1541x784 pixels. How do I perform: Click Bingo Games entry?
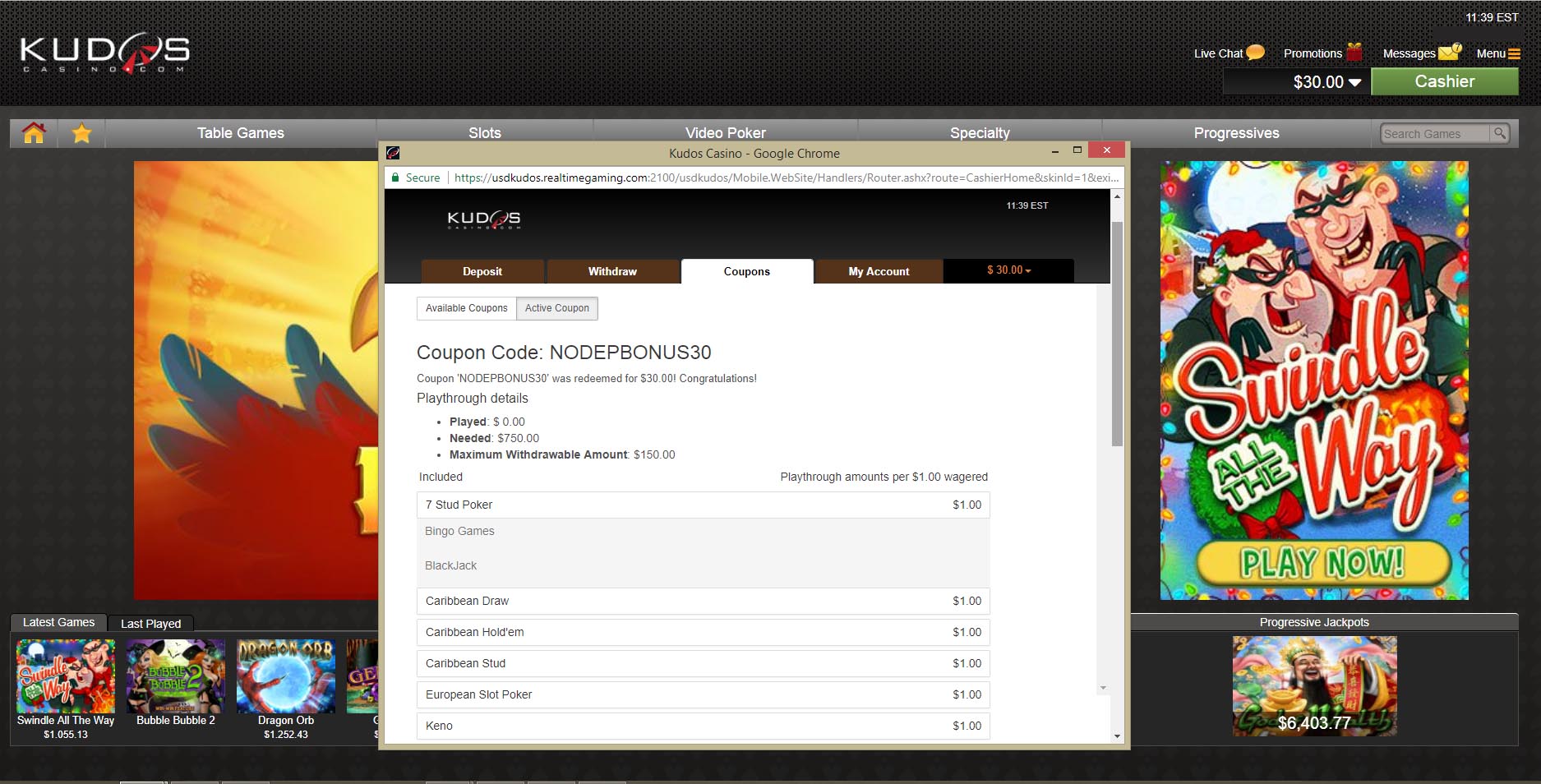(459, 531)
